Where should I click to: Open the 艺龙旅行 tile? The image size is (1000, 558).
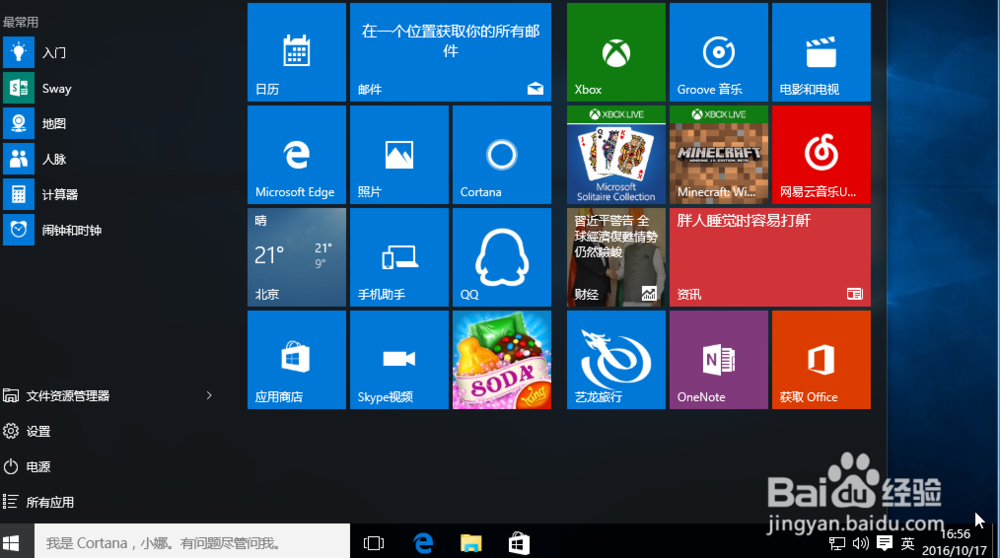click(616, 360)
